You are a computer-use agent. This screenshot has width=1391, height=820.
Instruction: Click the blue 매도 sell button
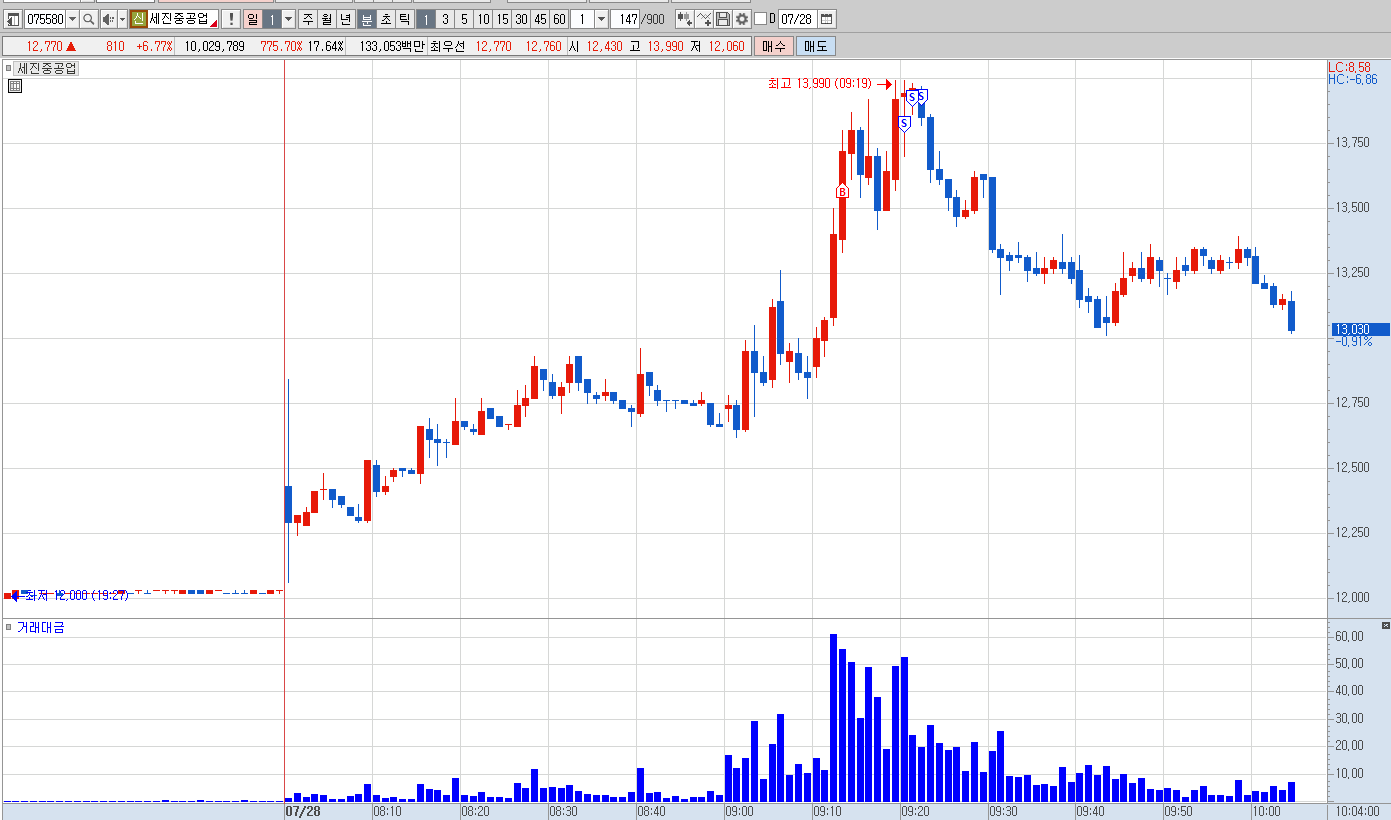[x=815, y=46]
